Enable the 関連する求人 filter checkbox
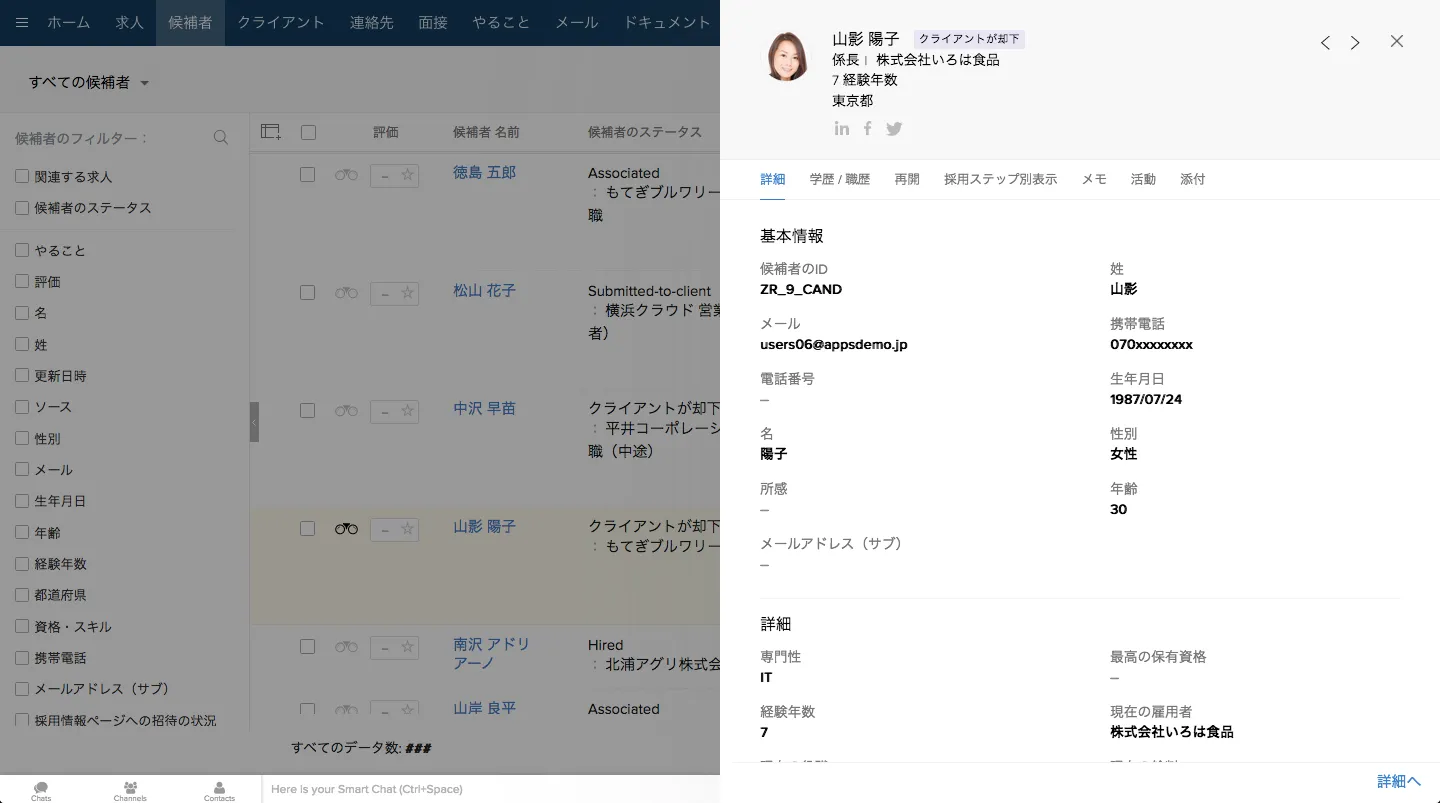The height and width of the screenshot is (803, 1440). pyautogui.click(x=22, y=177)
